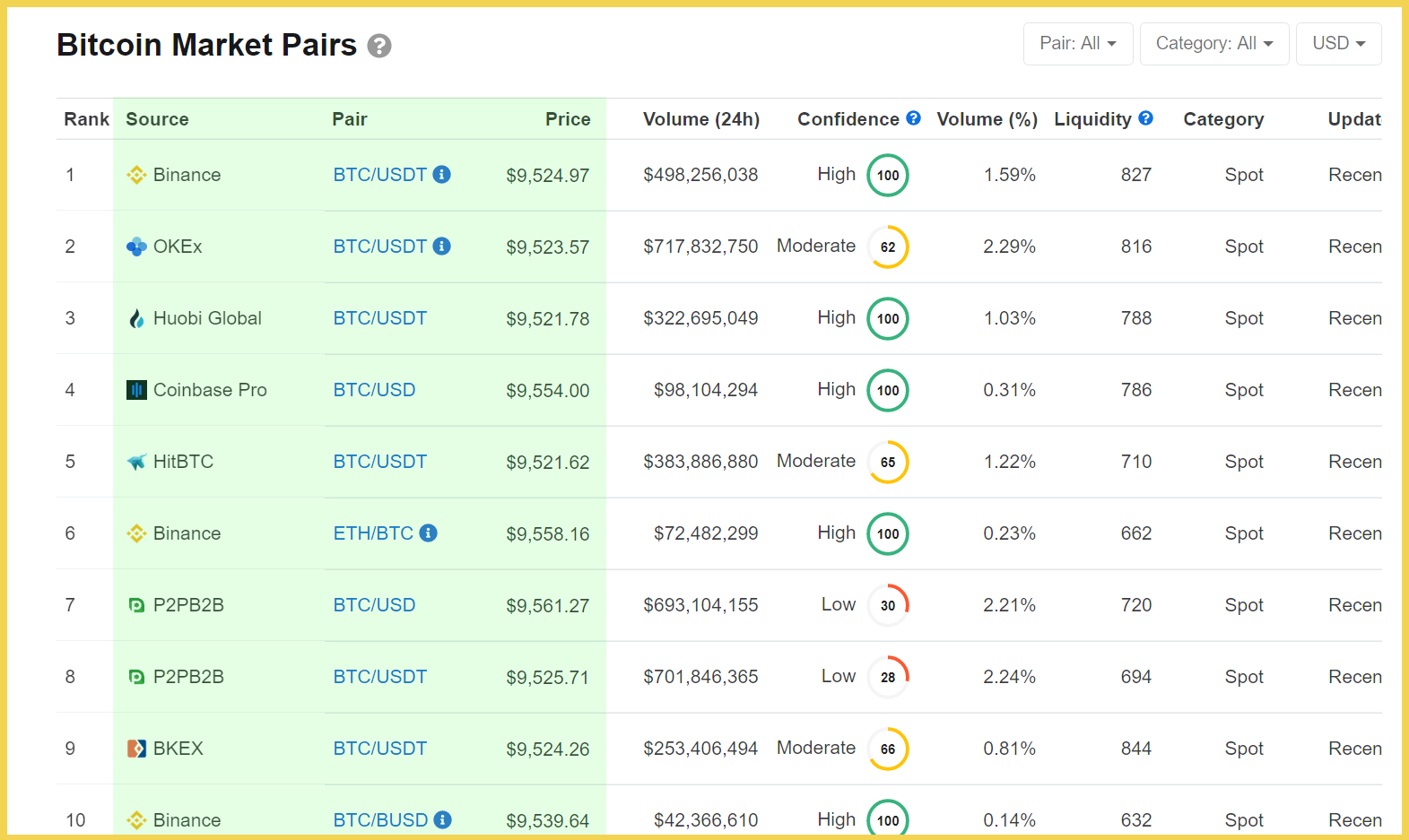Open the Huobi Global exchange name

[x=207, y=318]
